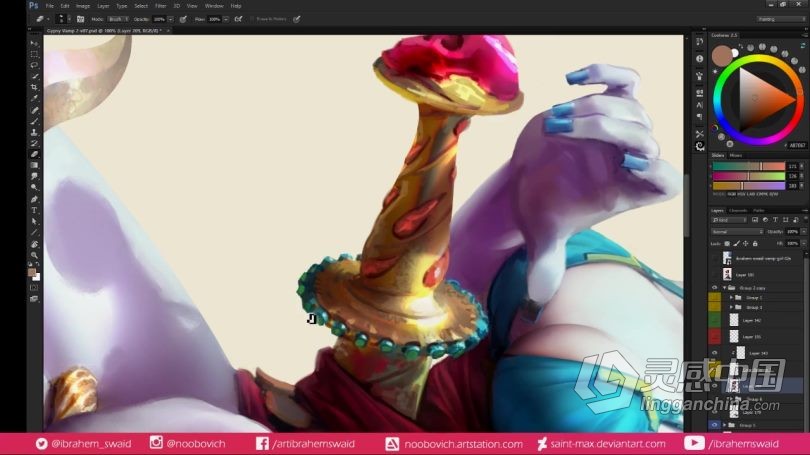Click the first Coolorus color slider
810x455 pixels.
click(749, 166)
